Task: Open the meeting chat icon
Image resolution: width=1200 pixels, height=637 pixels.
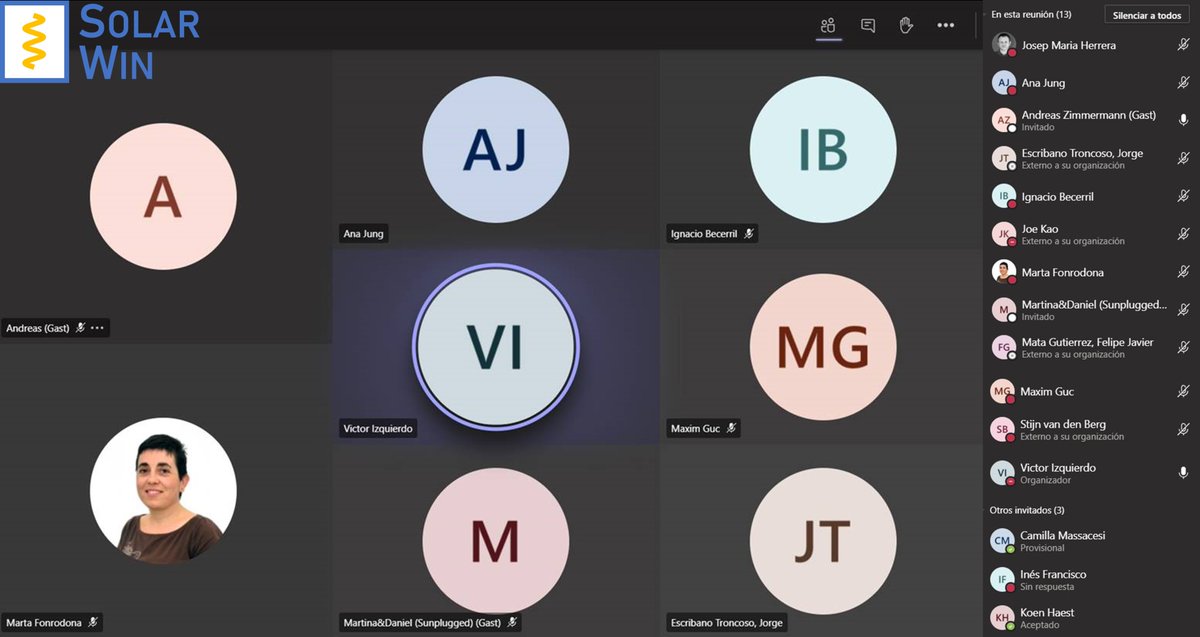Action: 868,26
